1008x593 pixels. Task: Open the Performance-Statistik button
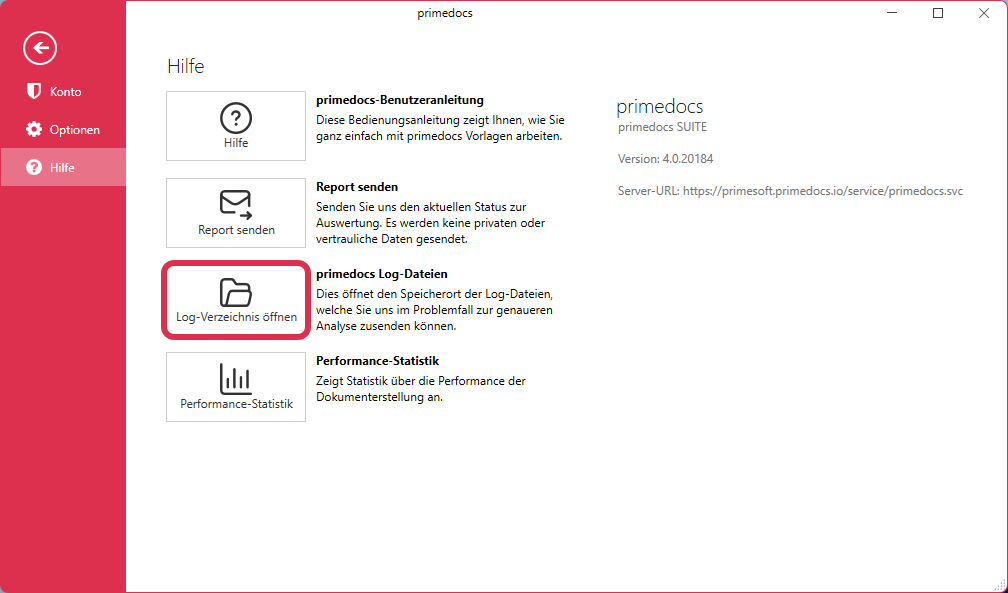pyautogui.click(x=236, y=387)
